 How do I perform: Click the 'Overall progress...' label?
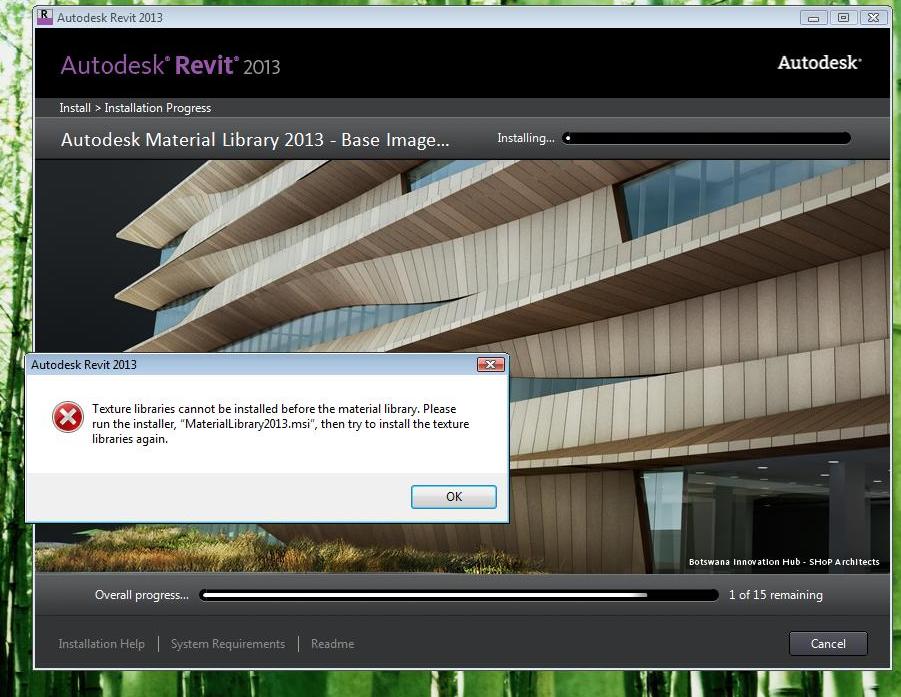(141, 595)
